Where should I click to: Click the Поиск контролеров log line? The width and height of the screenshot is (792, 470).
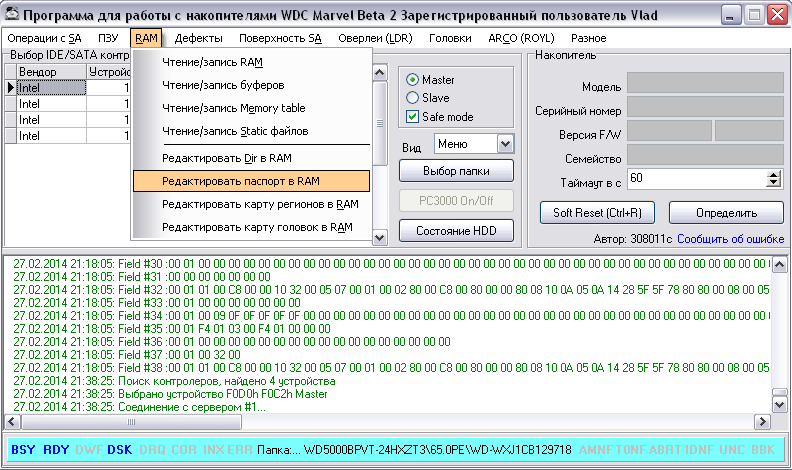click(174, 381)
